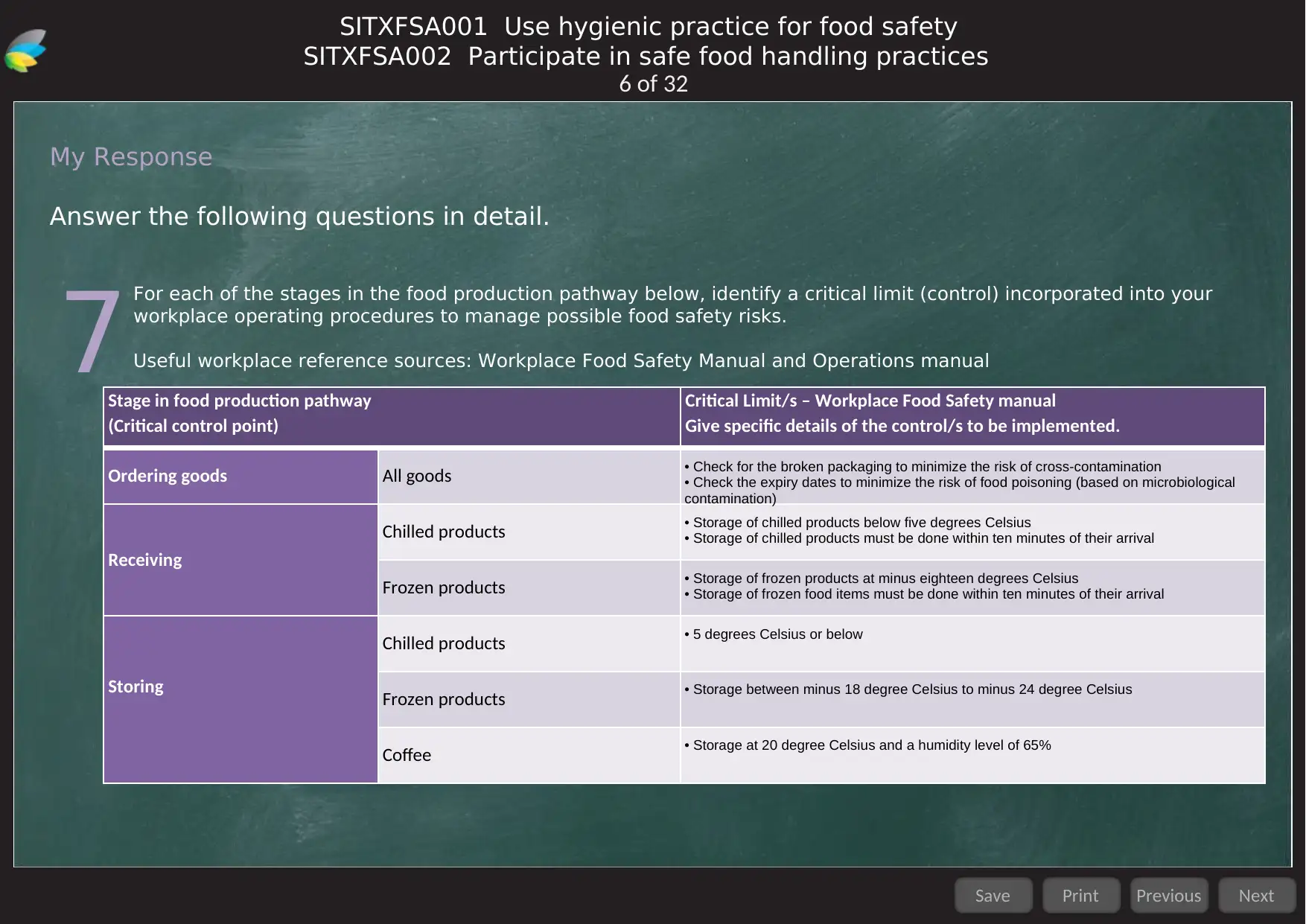
Task: Click the Print button
Action: coord(1081,895)
